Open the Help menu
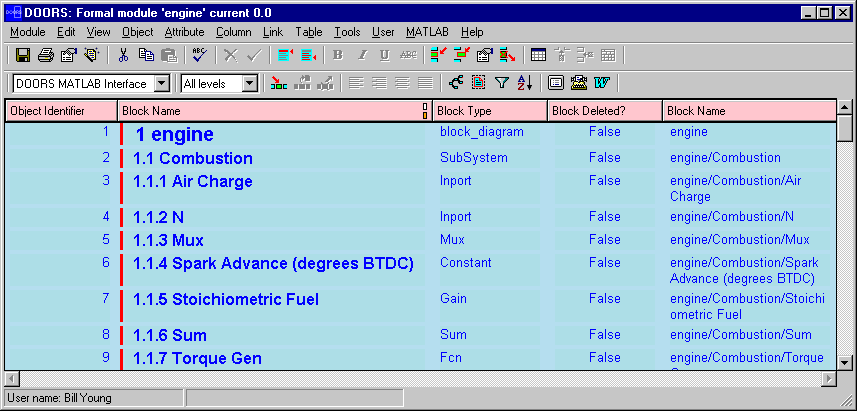857x411 pixels. click(472, 32)
